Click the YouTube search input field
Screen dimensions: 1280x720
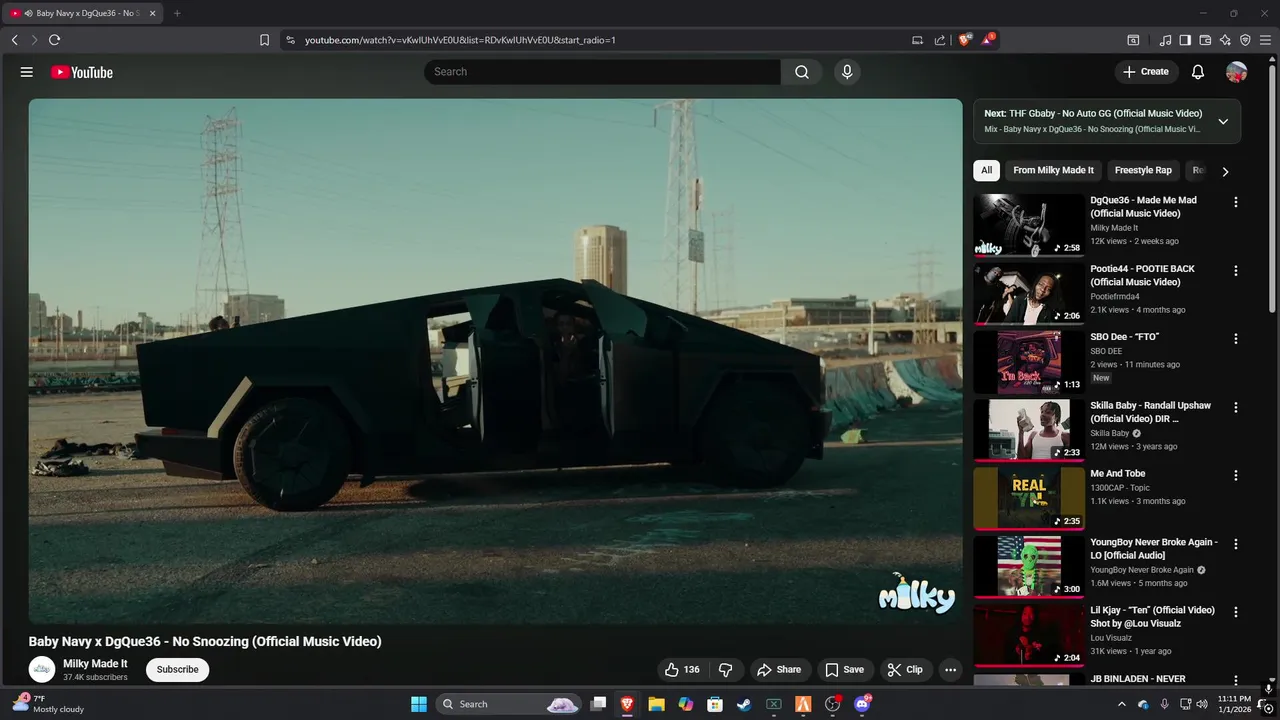tap(602, 72)
